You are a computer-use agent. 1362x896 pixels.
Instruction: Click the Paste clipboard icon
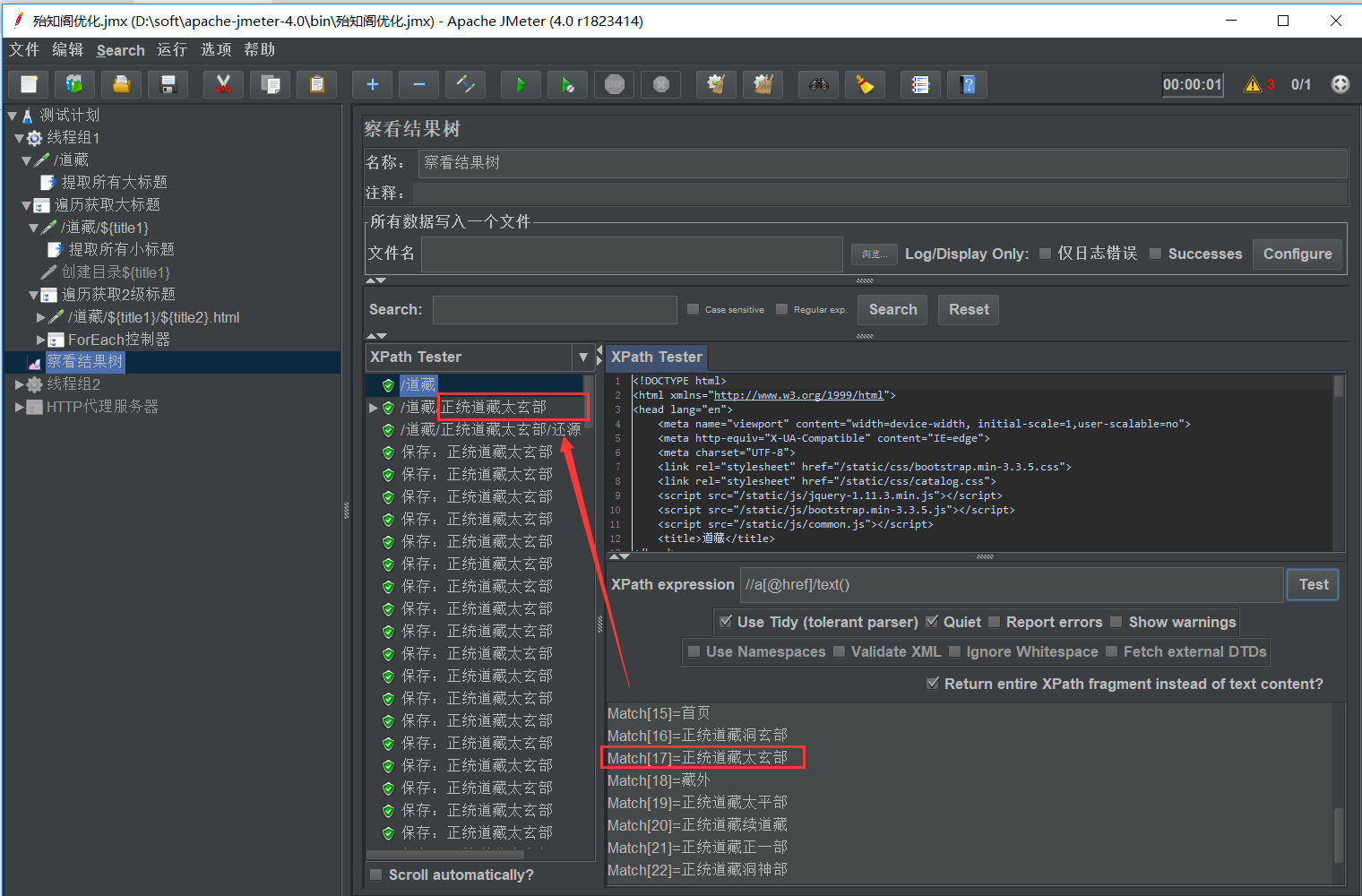[316, 84]
